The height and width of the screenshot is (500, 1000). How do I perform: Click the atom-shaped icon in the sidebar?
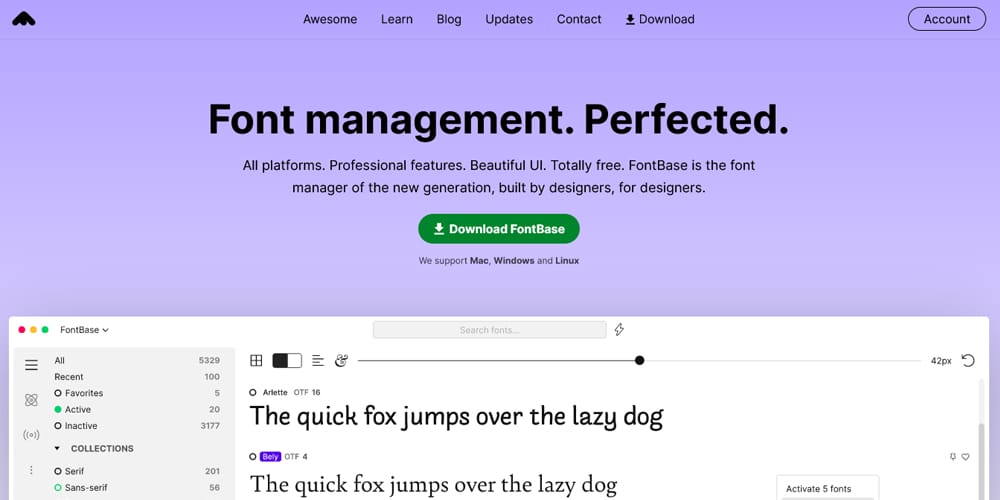coord(31,400)
